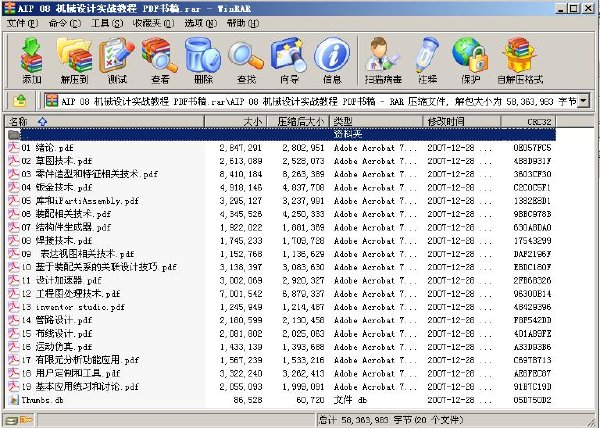Select file 05 库和iPartiAssembly.pdf
The width and height of the screenshot is (600, 428).
pos(80,201)
